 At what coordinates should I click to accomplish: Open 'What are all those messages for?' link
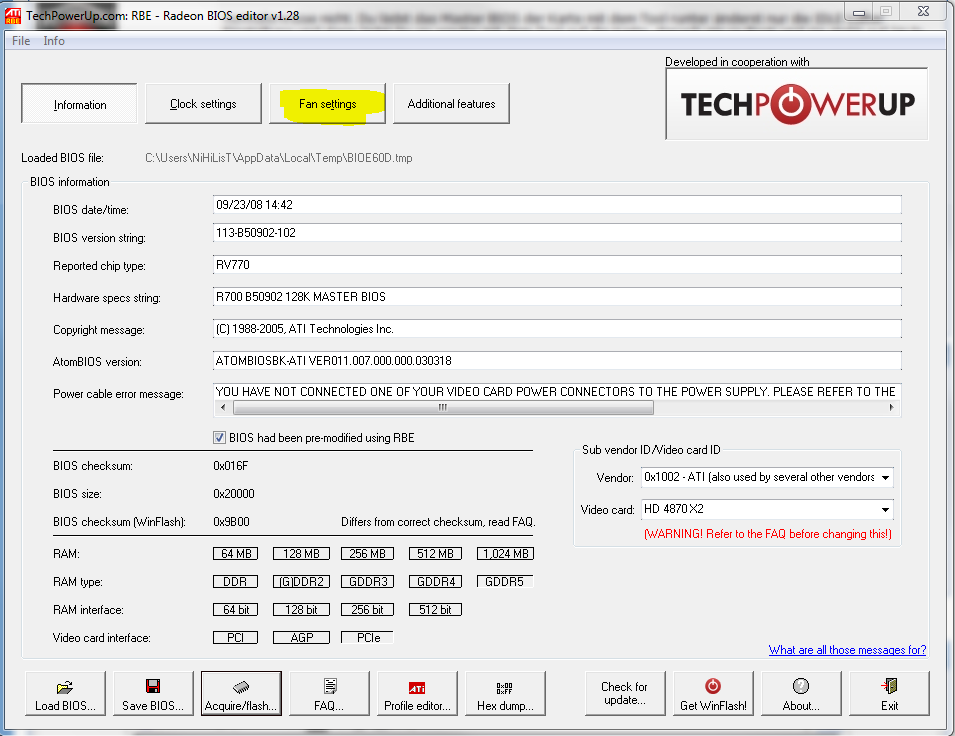(x=847, y=649)
